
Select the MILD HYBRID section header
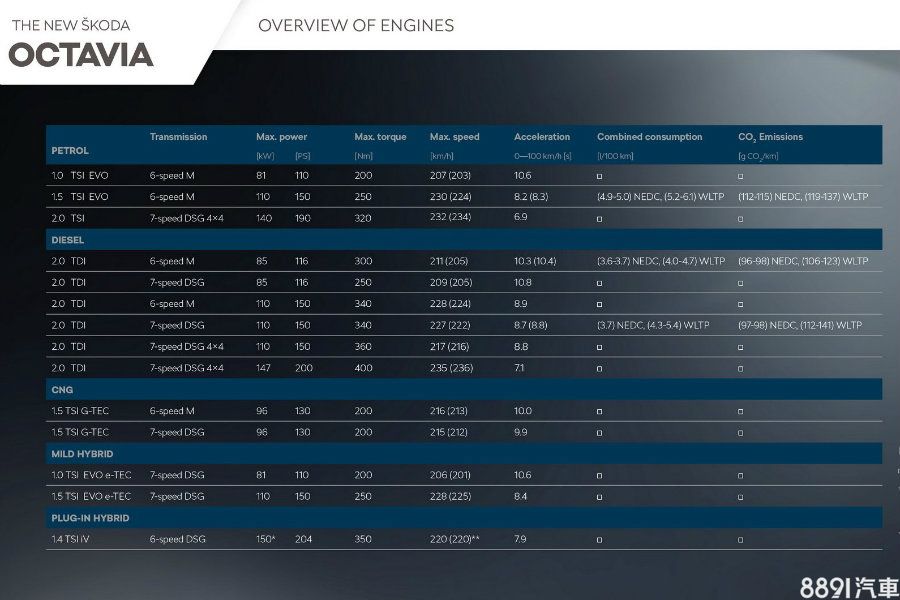pyautogui.click(x=81, y=454)
